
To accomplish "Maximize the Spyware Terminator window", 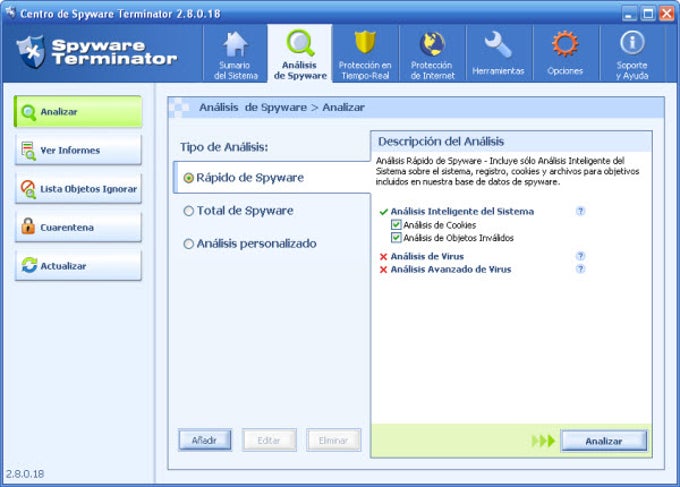I will pos(648,13).
